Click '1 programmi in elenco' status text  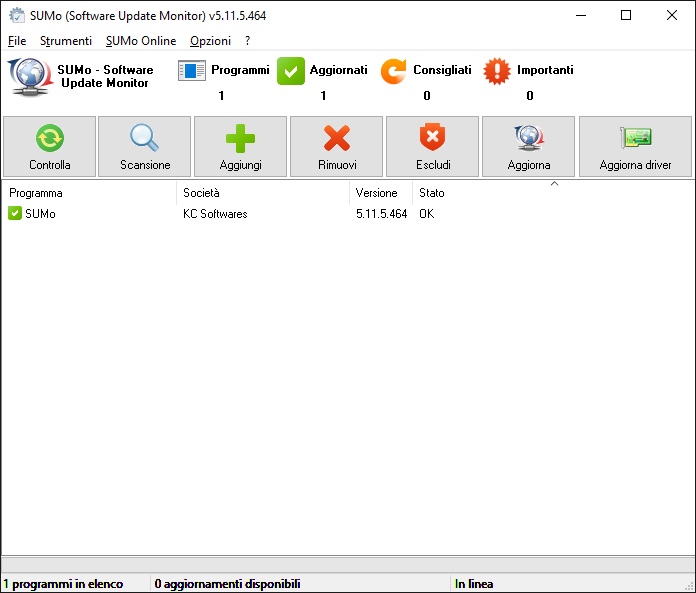[63, 584]
